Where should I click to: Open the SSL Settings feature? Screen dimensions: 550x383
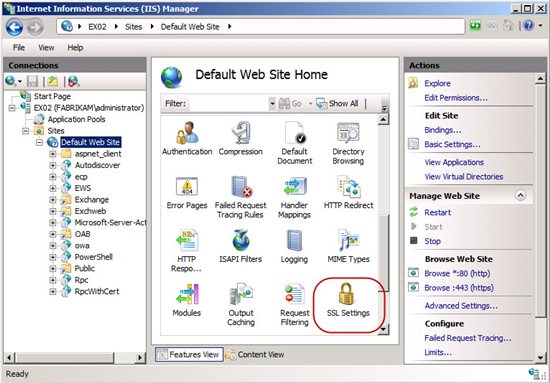click(348, 299)
